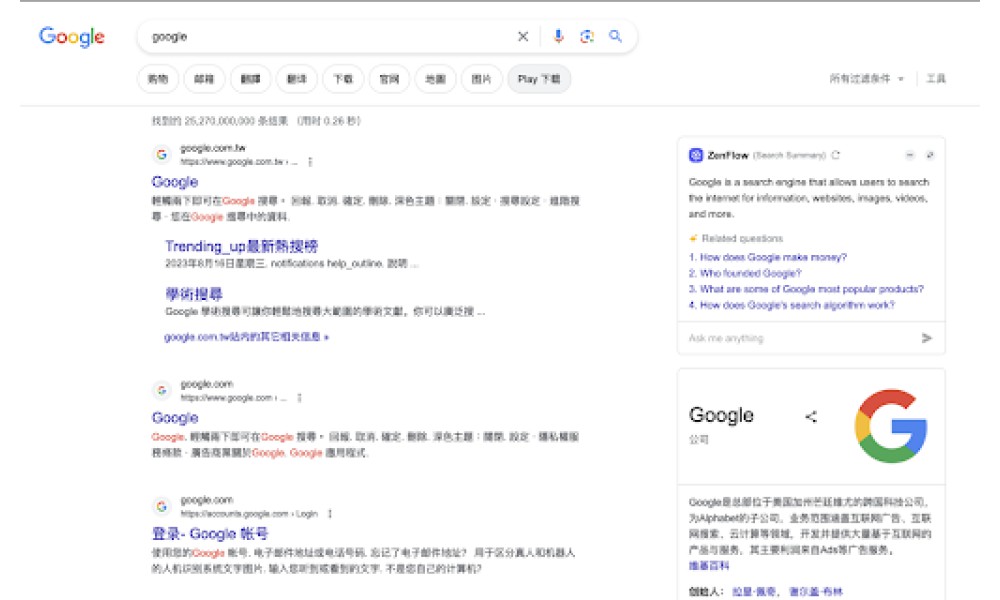Expand more results from google.com.tw link
This screenshot has width=1000, height=600.
click(x=246, y=337)
